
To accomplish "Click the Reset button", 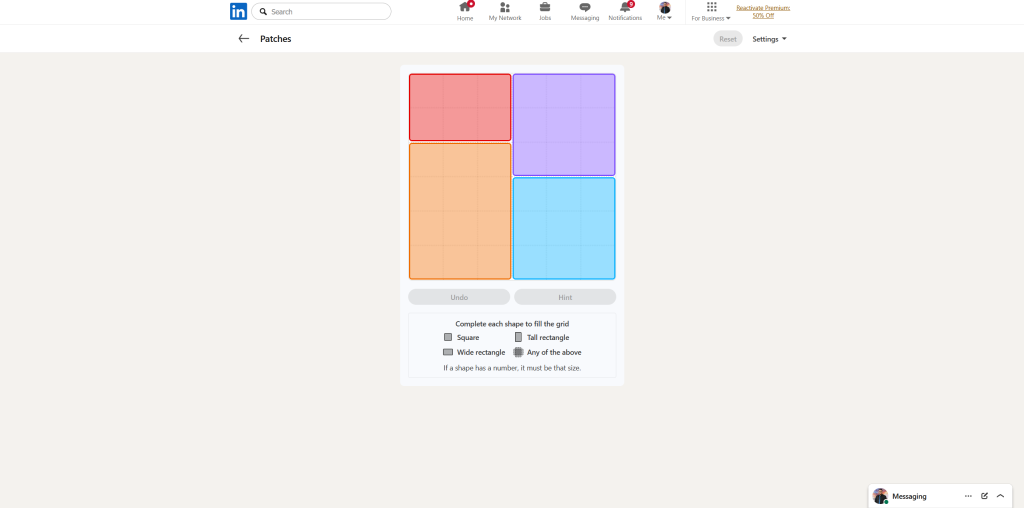I will click(x=728, y=39).
